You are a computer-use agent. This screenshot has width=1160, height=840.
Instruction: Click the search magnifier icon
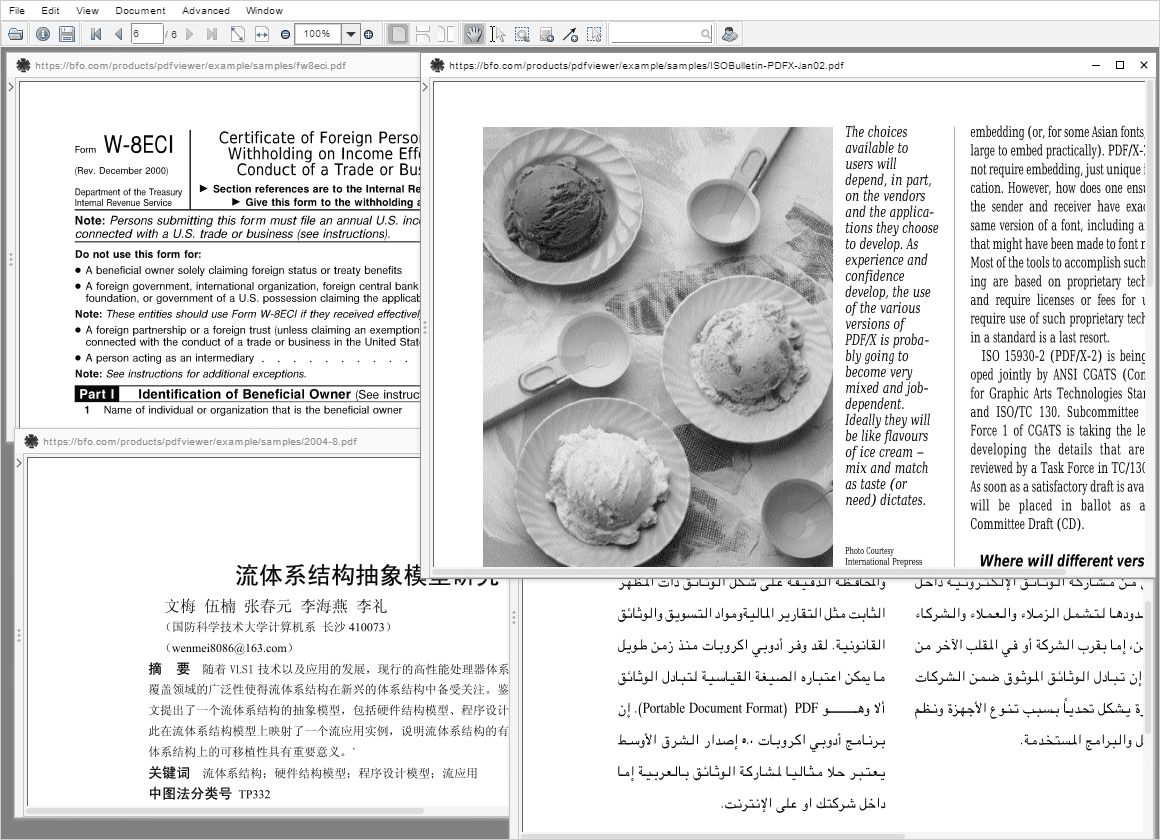706,34
